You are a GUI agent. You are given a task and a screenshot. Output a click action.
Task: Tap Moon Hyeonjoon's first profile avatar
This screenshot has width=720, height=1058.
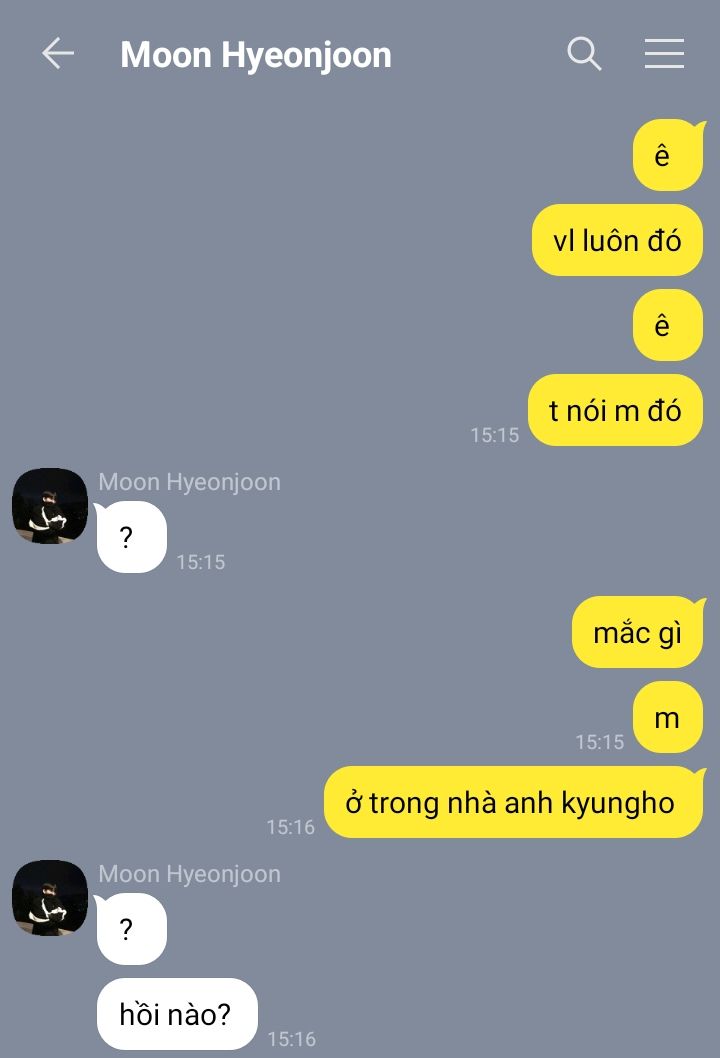(x=50, y=505)
